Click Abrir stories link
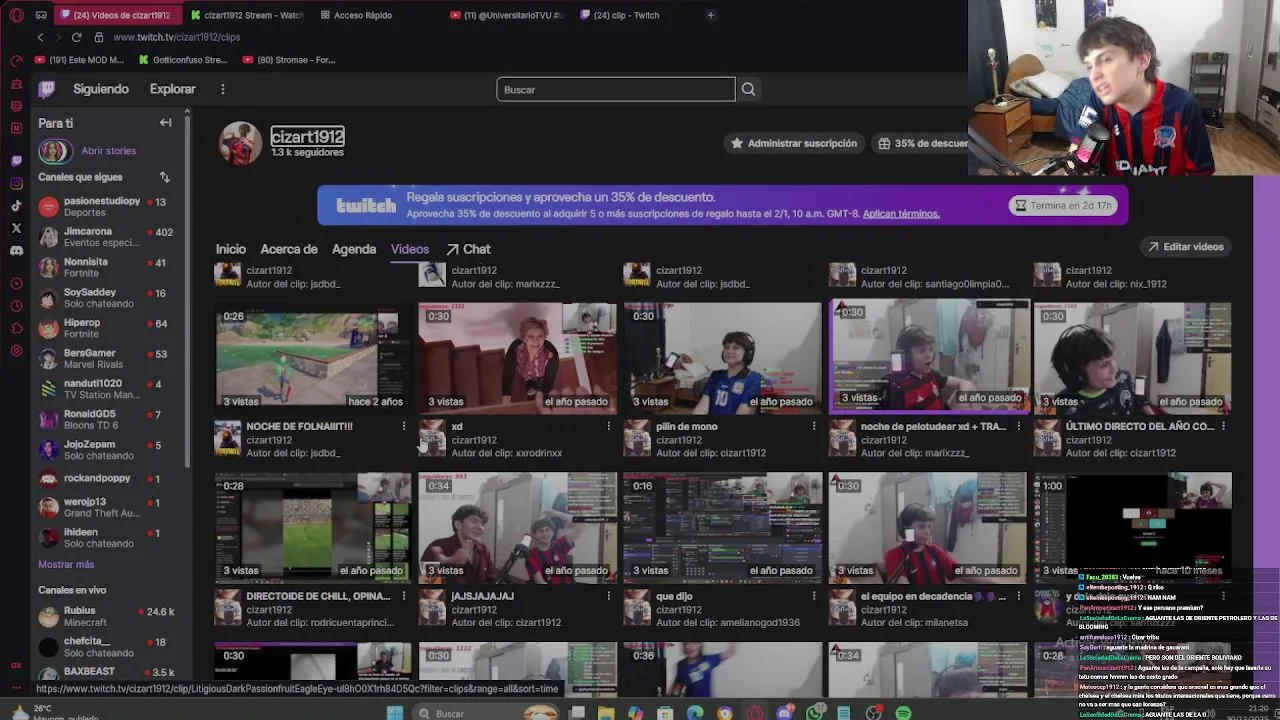1280x720 pixels. pyautogui.click(x=108, y=151)
